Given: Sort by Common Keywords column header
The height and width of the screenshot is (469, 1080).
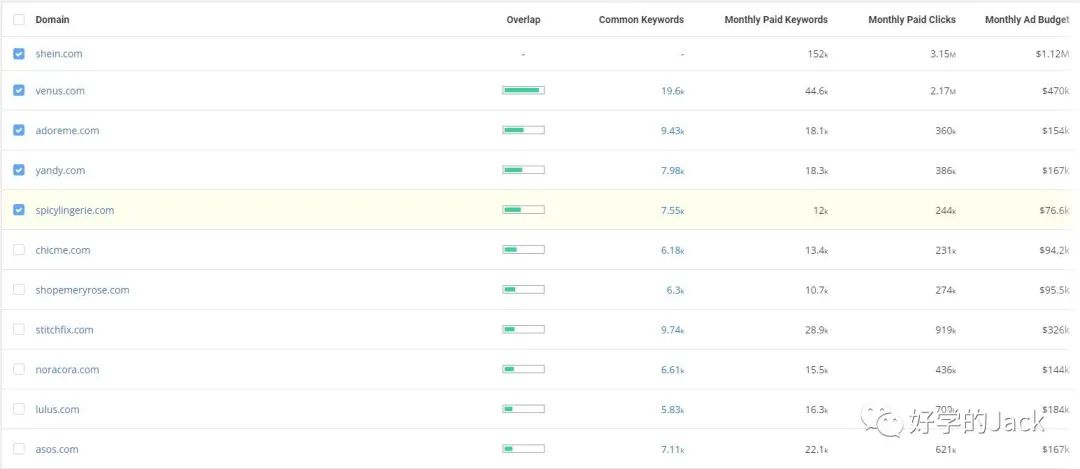Looking at the screenshot, I should [641, 20].
